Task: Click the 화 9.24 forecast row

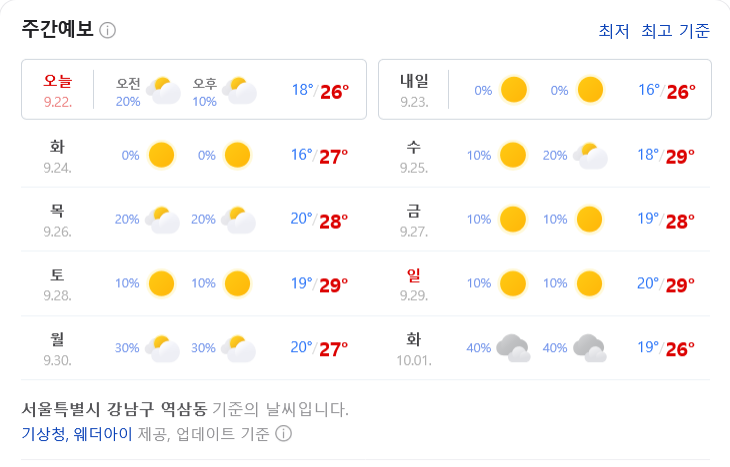Action: (x=194, y=156)
